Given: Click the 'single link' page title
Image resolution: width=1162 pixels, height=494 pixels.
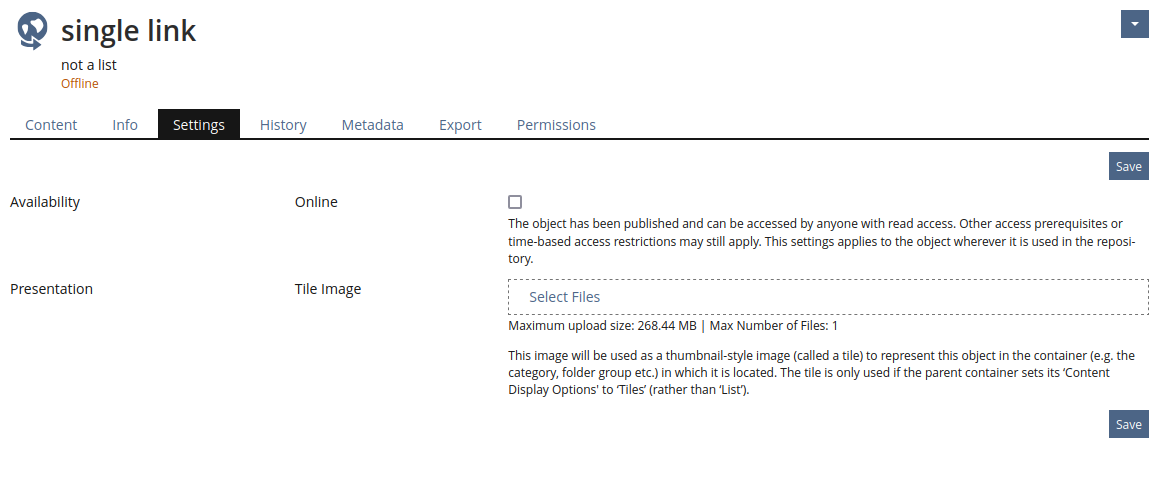Looking at the screenshot, I should point(129,31).
